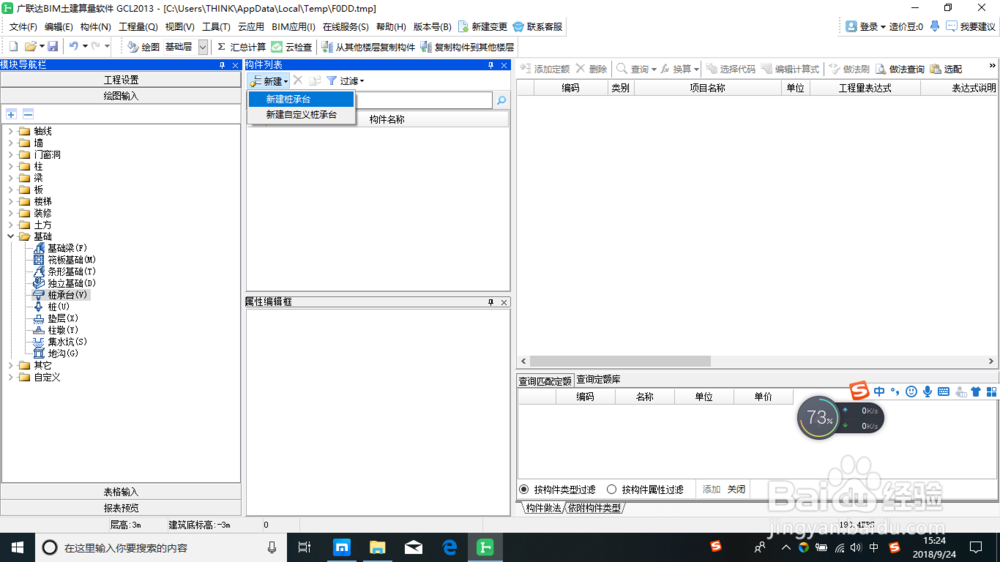Open the BIM应用(I) menu
1000x562 pixels.
coord(293,27)
